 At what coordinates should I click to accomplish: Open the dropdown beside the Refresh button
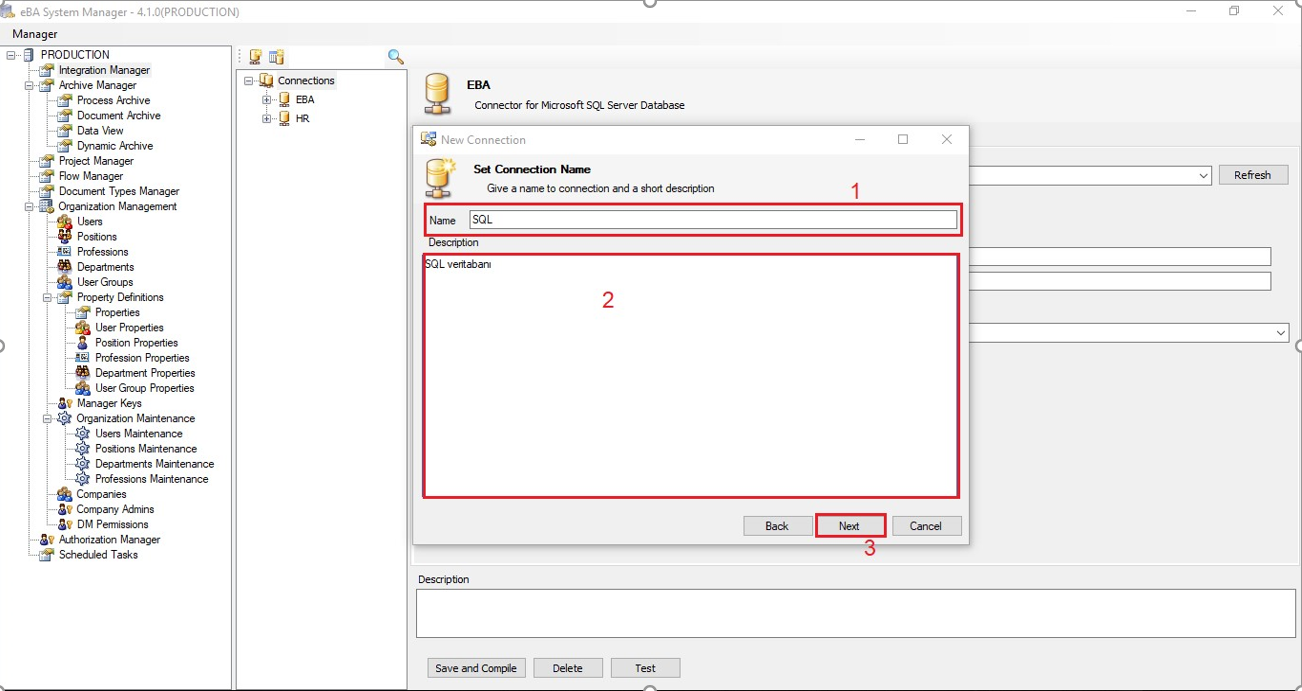pyautogui.click(x=1203, y=175)
